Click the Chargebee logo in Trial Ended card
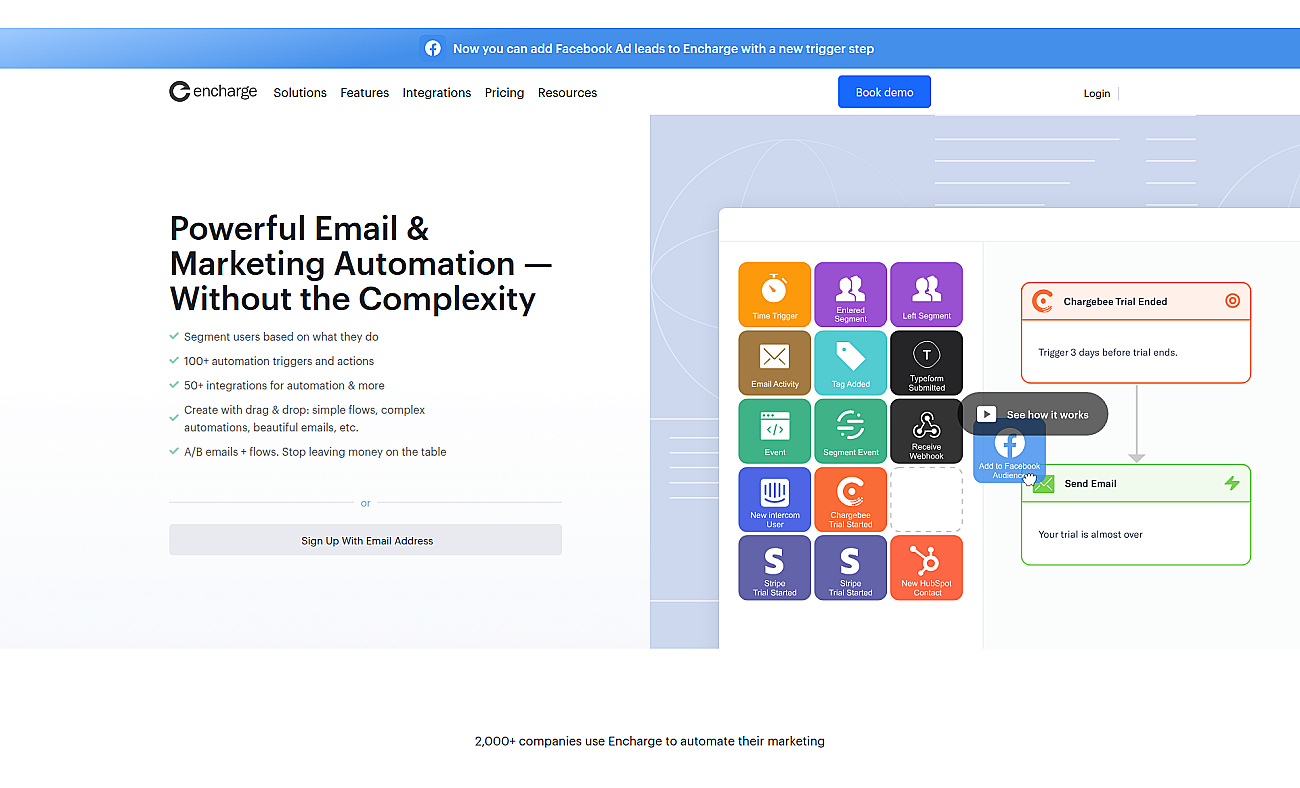Viewport: 1300px width, 788px height. 1043,301
